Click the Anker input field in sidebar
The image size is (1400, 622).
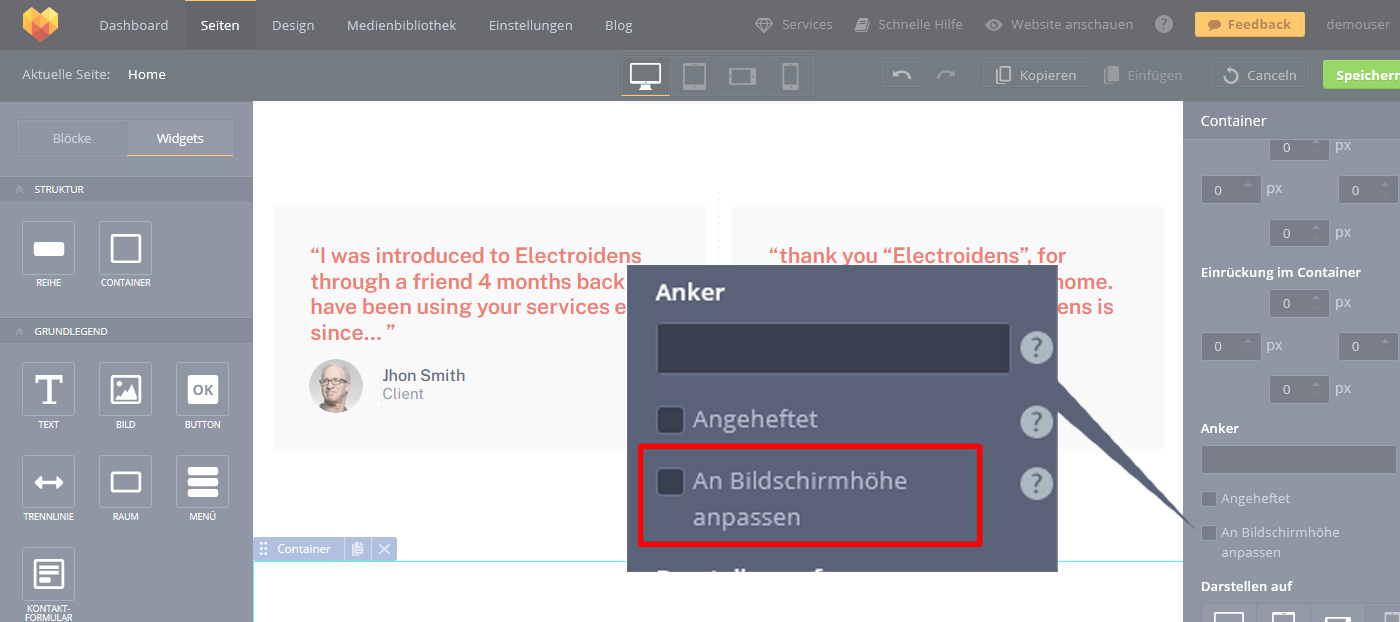click(x=1297, y=460)
